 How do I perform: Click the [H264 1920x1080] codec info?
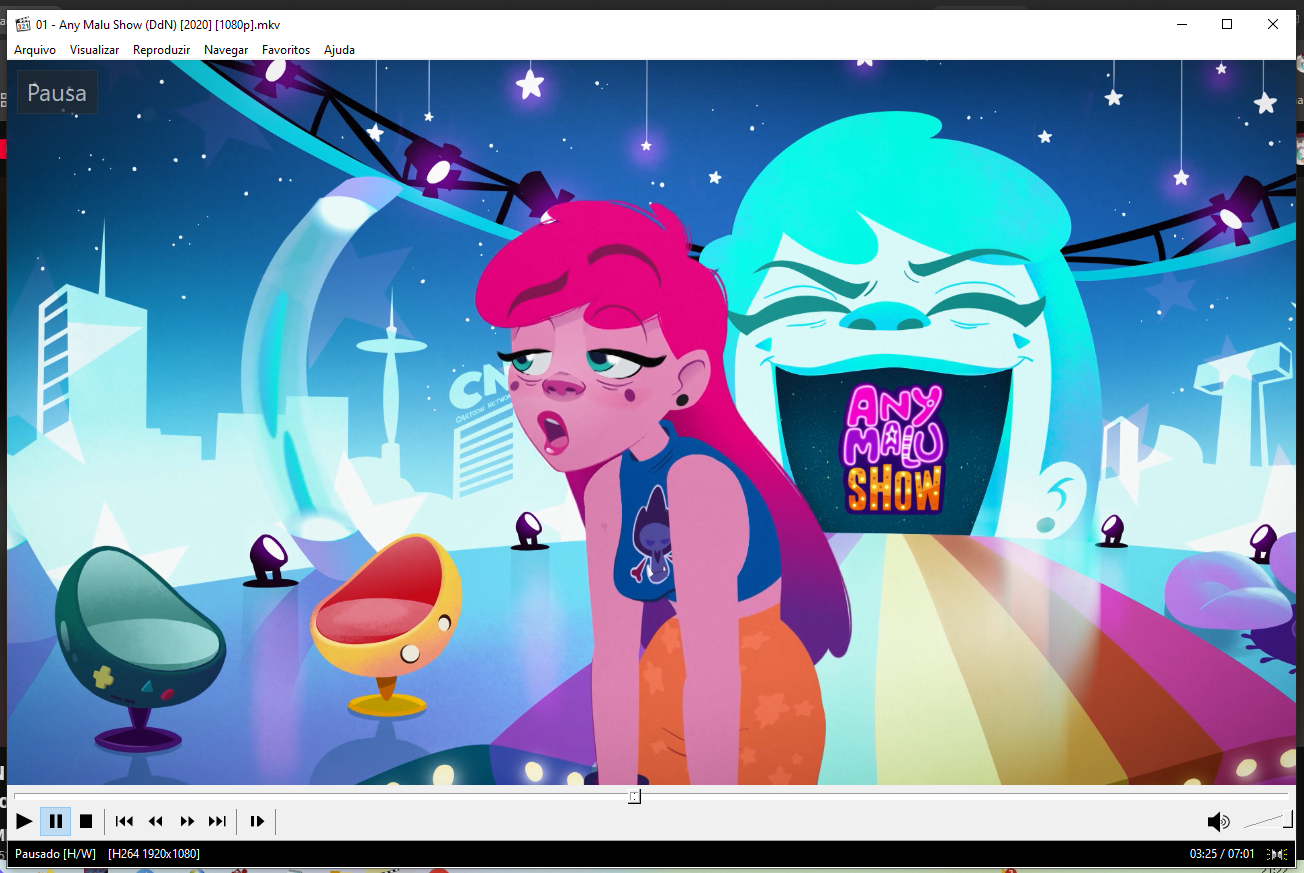coord(154,854)
